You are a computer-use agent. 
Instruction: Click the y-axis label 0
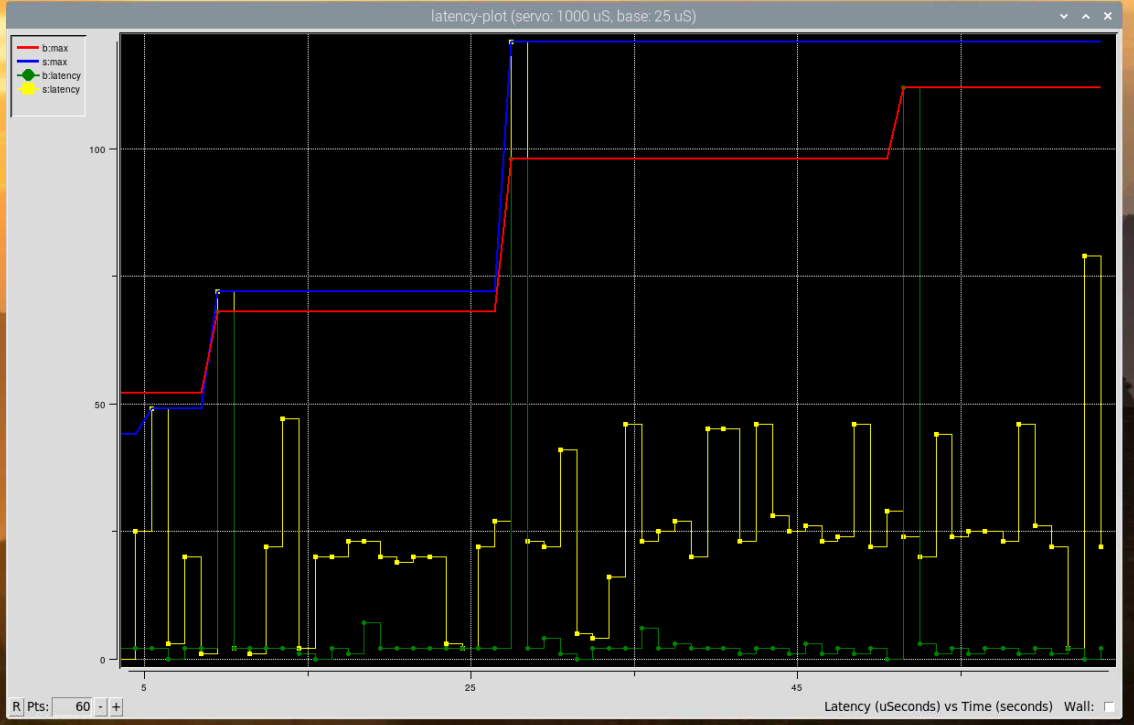(103, 660)
